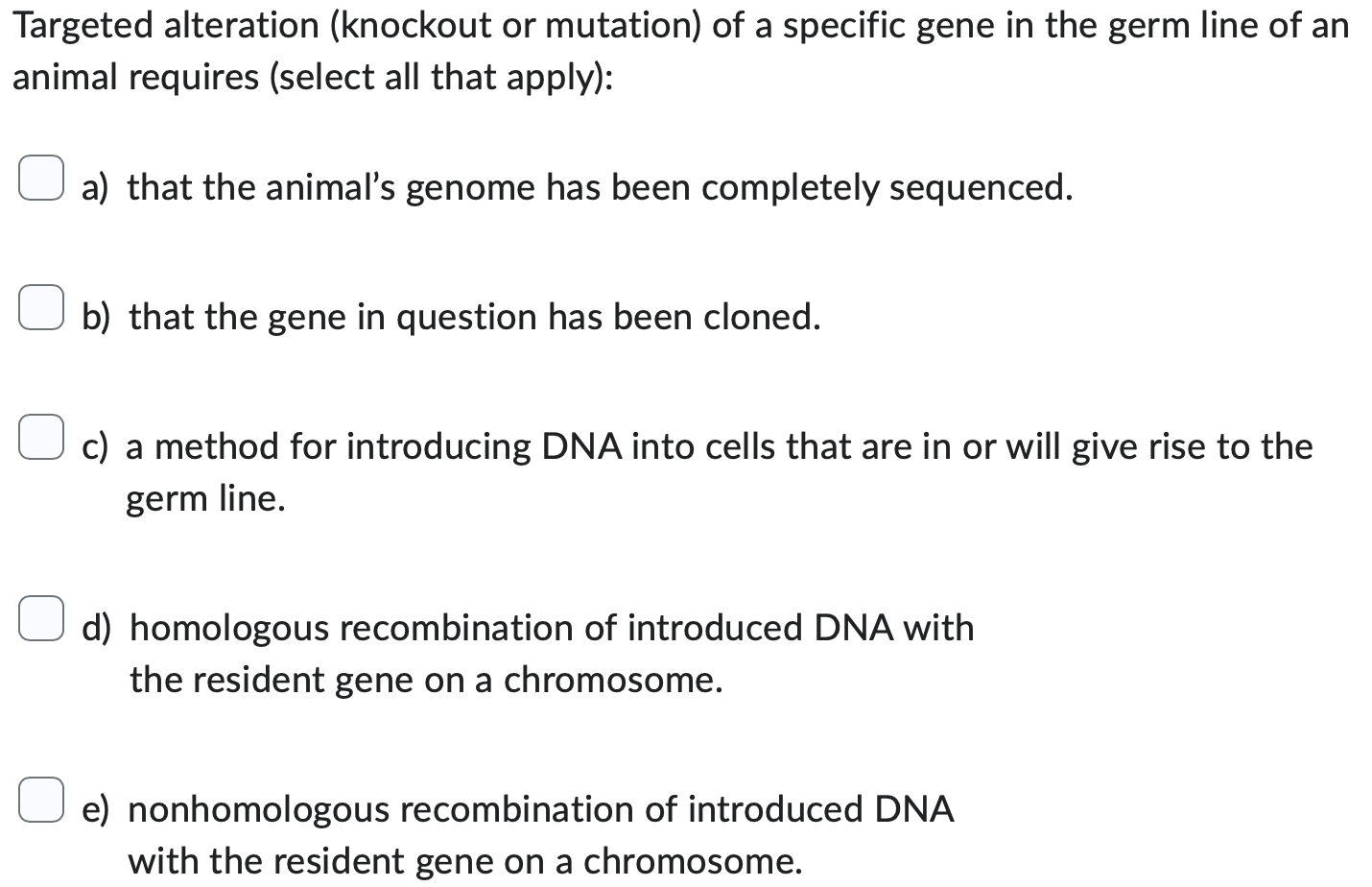Viewport: 1372px width, 887px height.
Task: Click the text 'homologous recombination of introduced DNA'
Action: tap(552, 629)
